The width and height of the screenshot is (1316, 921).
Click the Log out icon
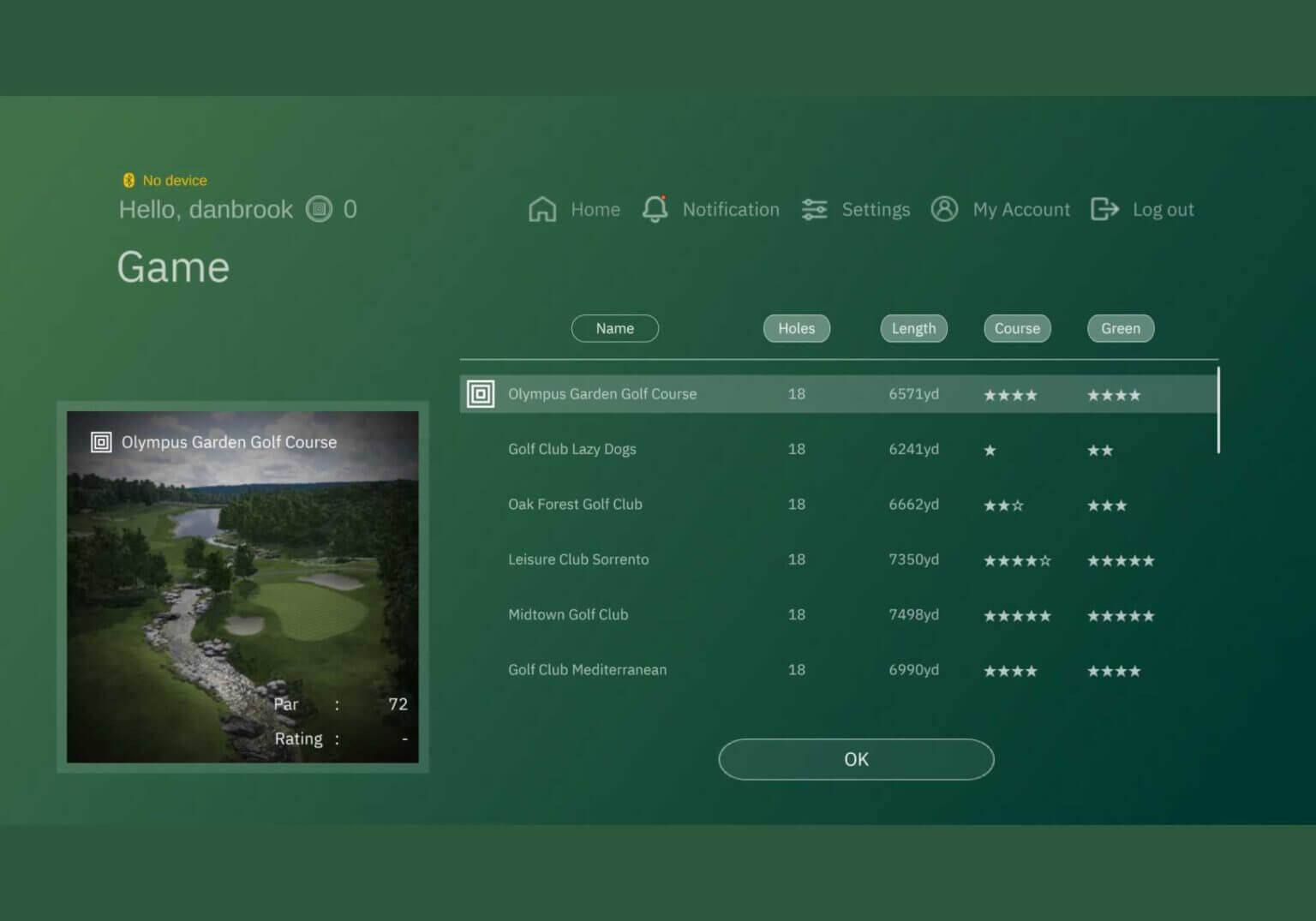(1104, 209)
